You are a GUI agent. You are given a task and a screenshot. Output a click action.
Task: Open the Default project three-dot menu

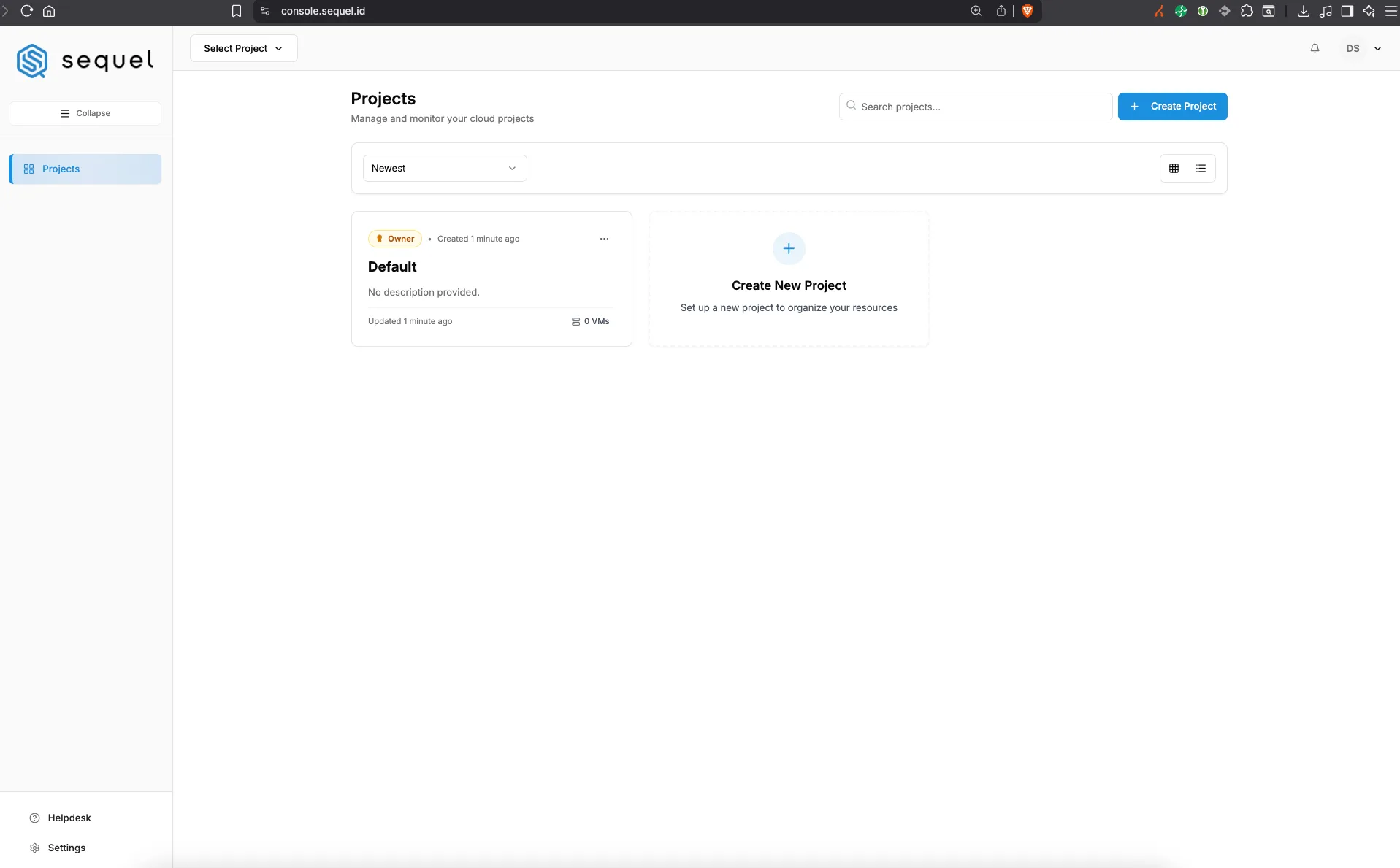click(604, 239)
